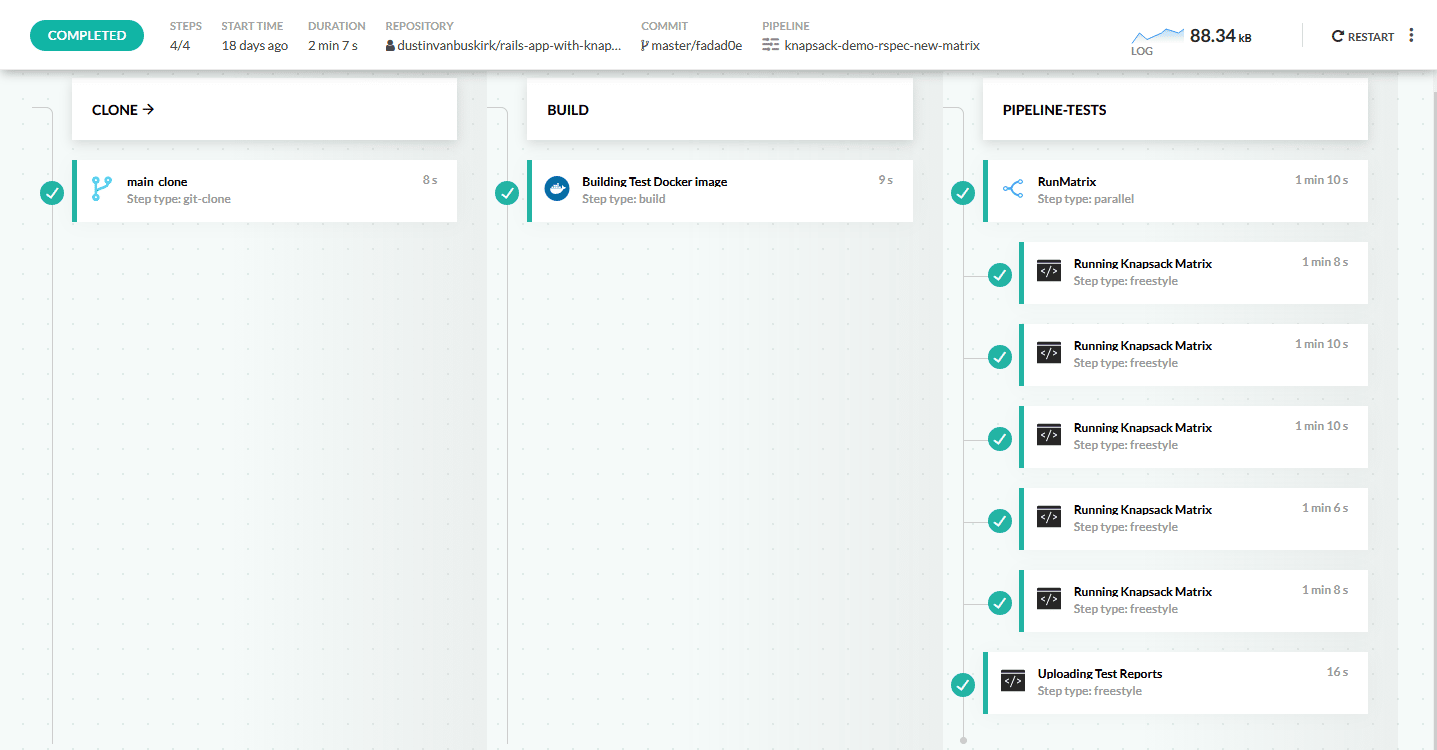Open knapsack-demo-rspec-new-matrix pipeline link
1437x750 pixels.
point(881,45)
